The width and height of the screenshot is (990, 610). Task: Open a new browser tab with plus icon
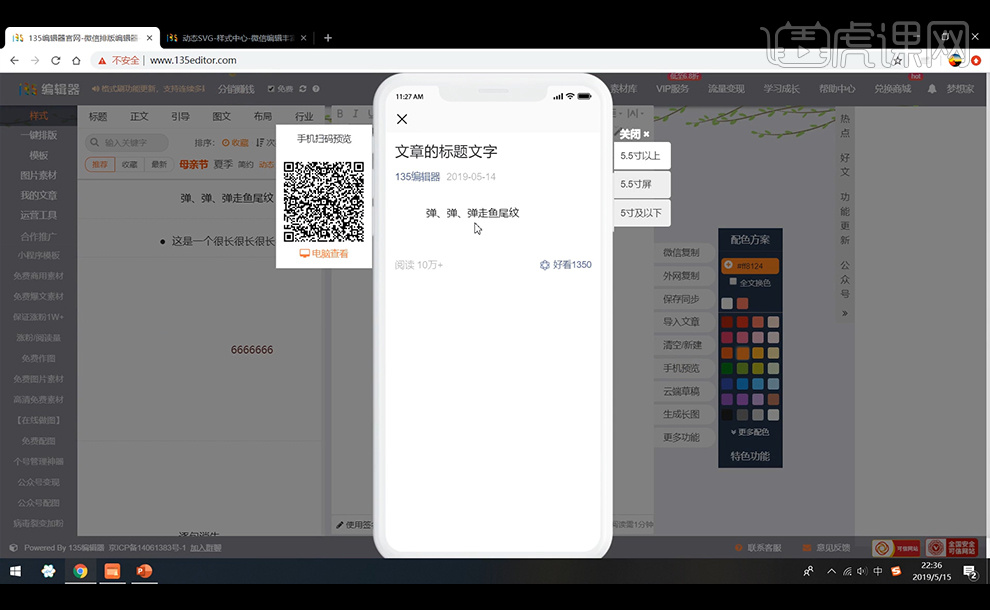click(x=328, y=38)
